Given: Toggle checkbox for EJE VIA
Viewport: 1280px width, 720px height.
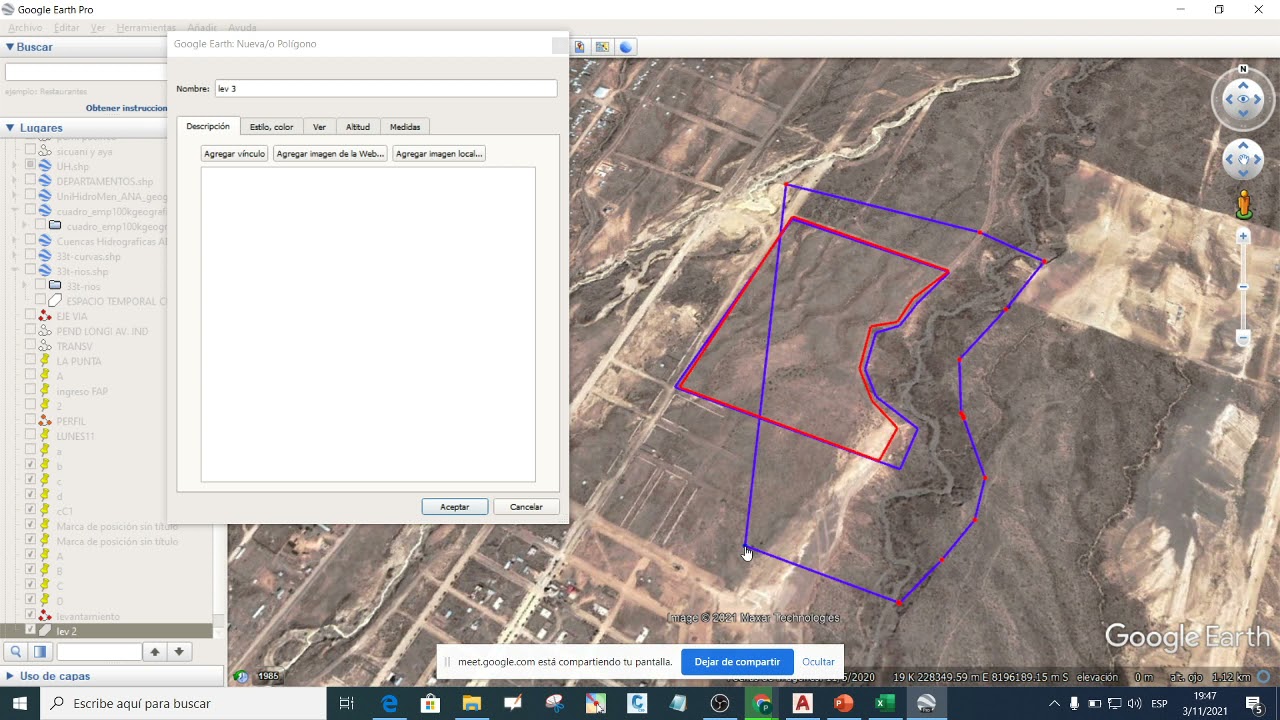Looking at the screenshot, I should point(30,316).
